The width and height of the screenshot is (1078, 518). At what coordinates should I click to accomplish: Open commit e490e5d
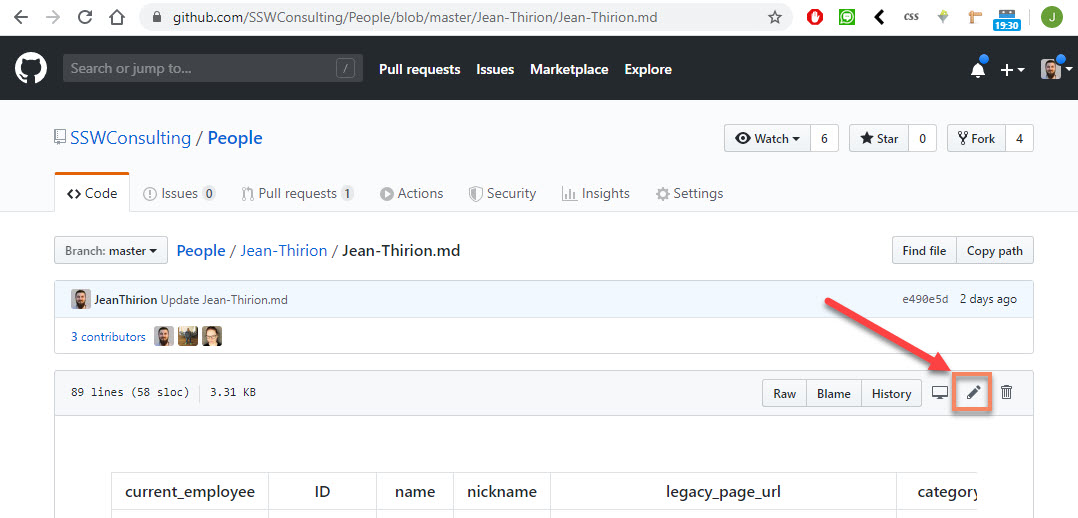point(925,299)
